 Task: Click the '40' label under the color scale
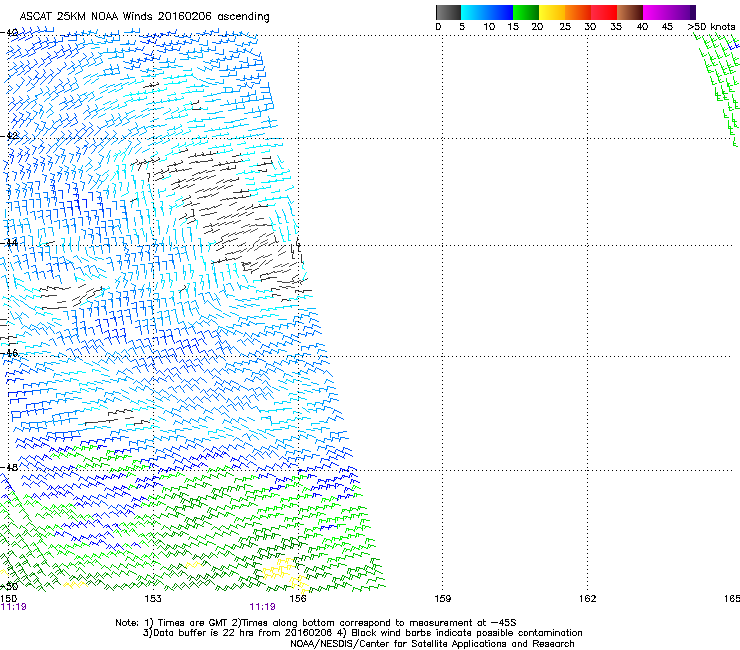(642, 27)
